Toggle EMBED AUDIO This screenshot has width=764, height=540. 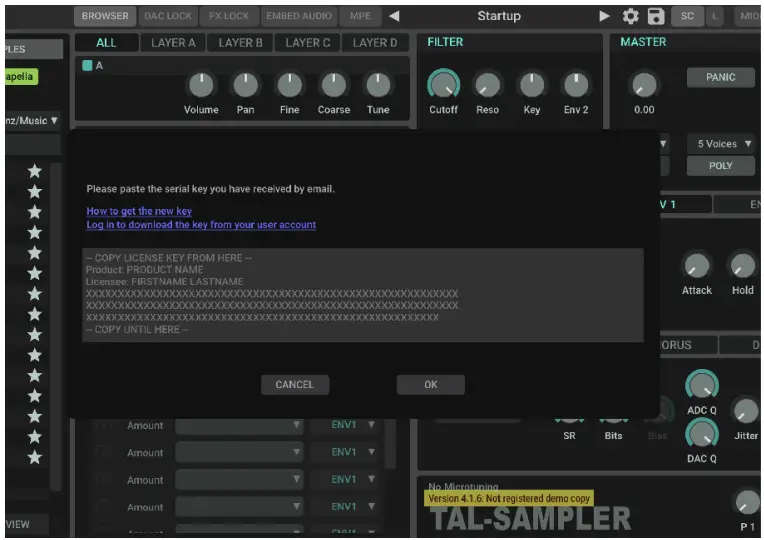point(299,16)
